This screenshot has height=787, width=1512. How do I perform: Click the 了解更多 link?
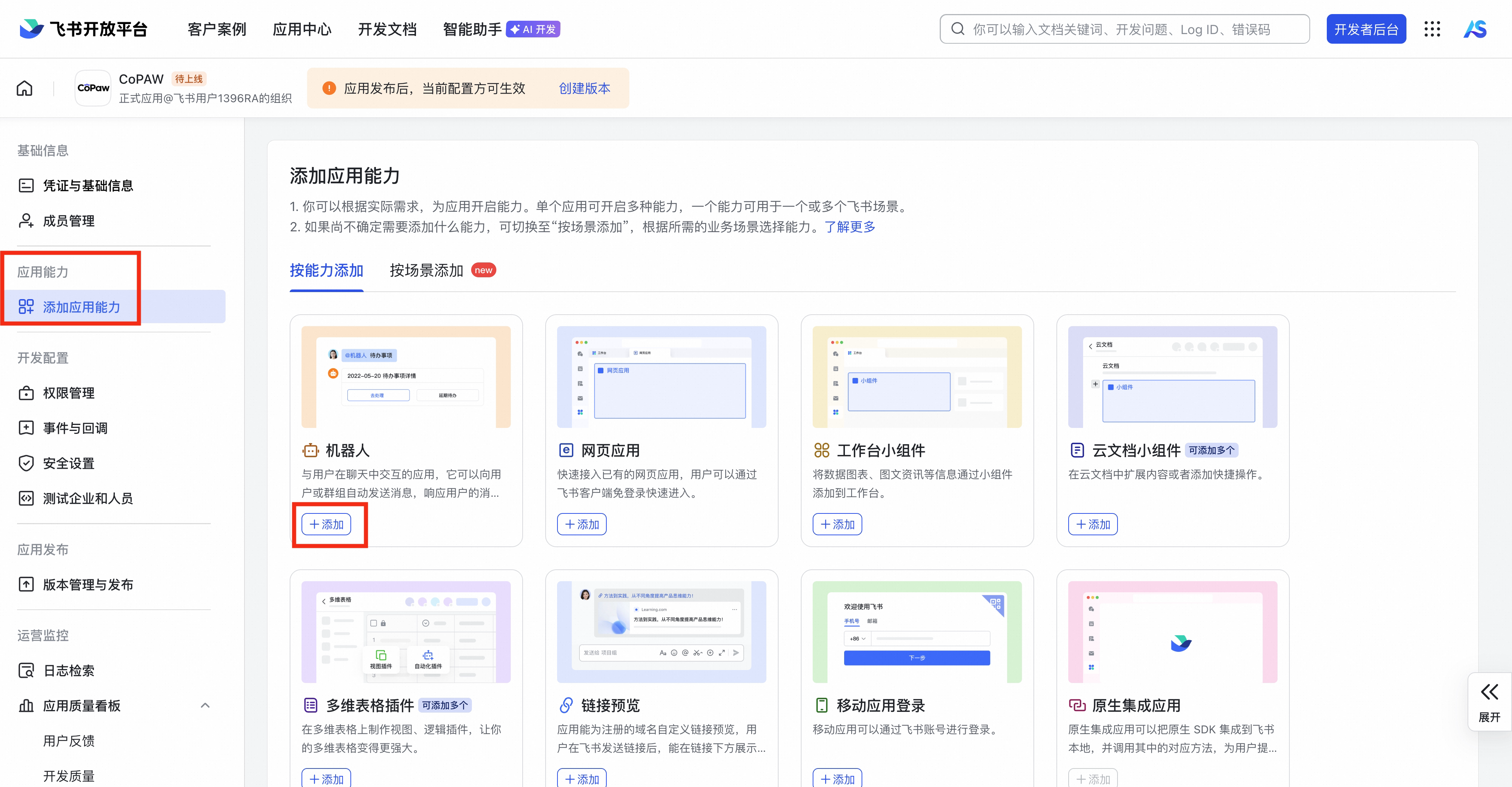pyautogui.click(x=849, y=227)
